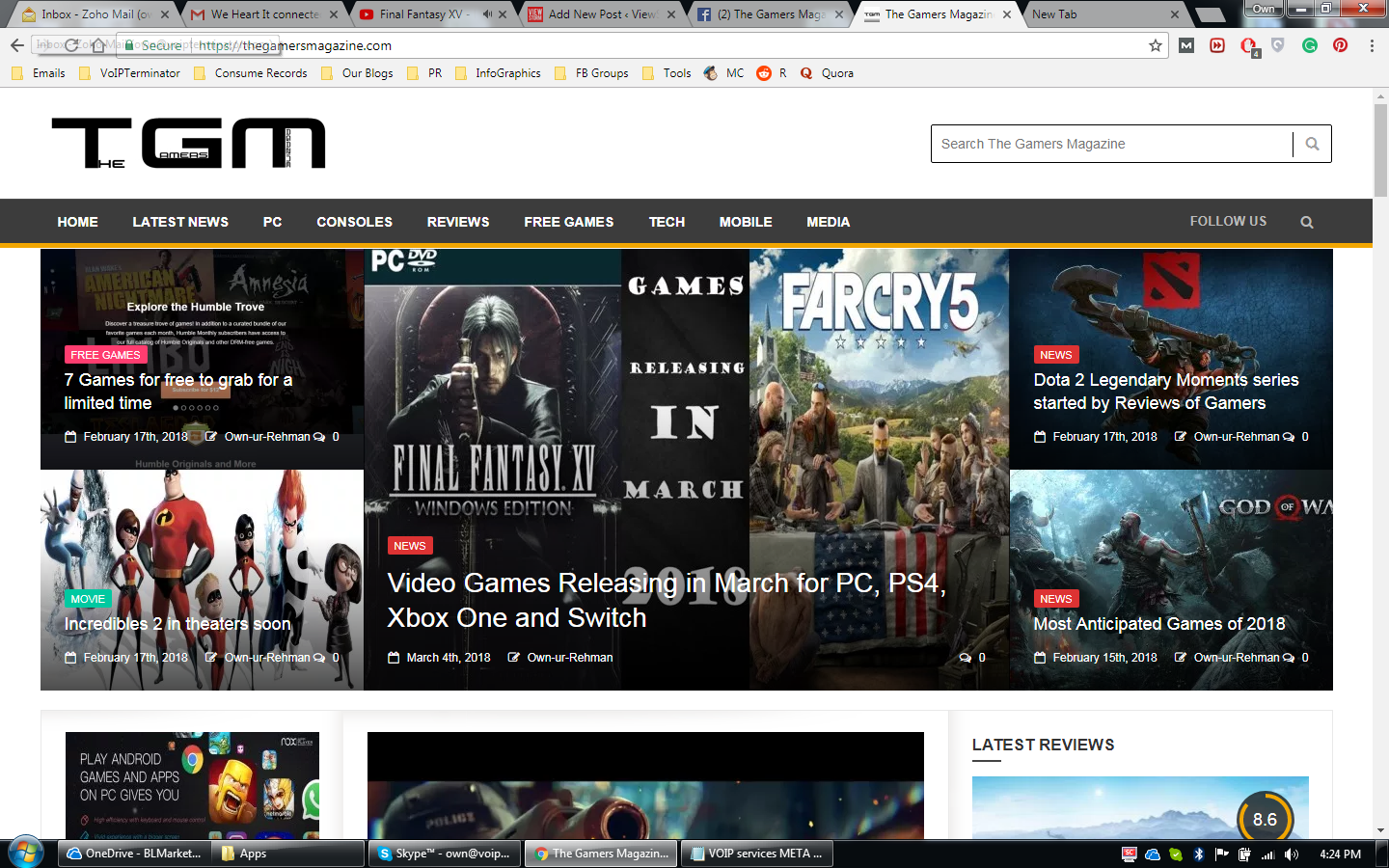This screenshot has height=868, width=1389.
Task: Click the page vertical scrollbar thumb
Action: [x=1380, y=149]
